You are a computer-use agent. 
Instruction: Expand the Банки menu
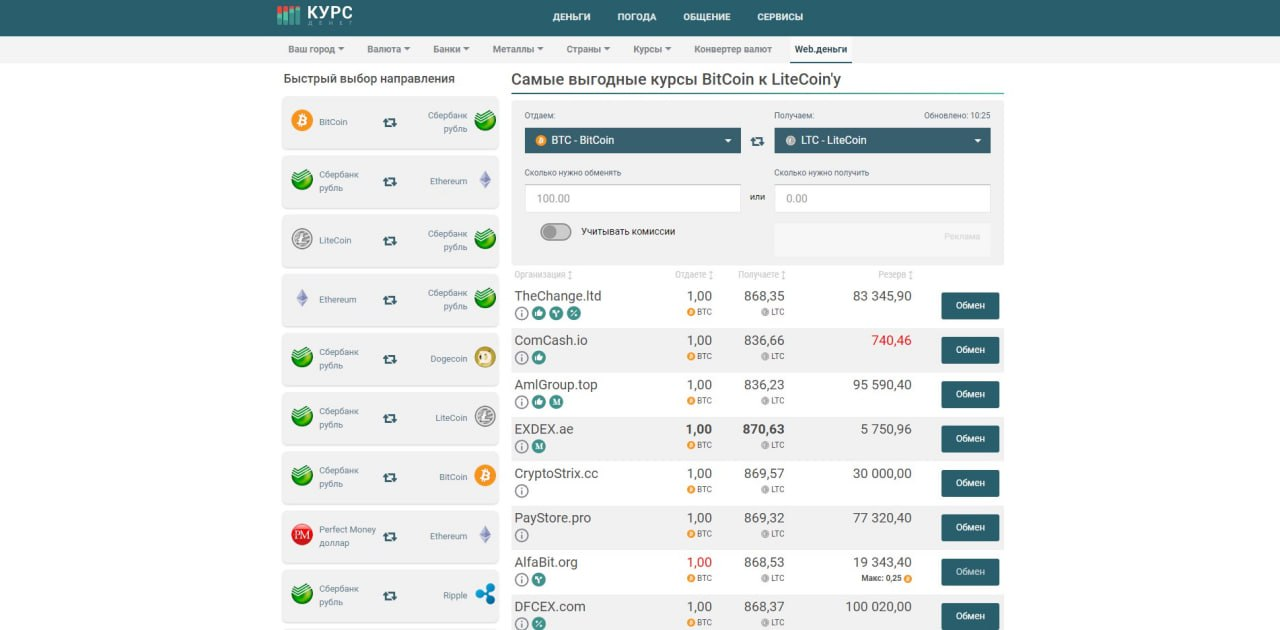click(x=451, y=49)
